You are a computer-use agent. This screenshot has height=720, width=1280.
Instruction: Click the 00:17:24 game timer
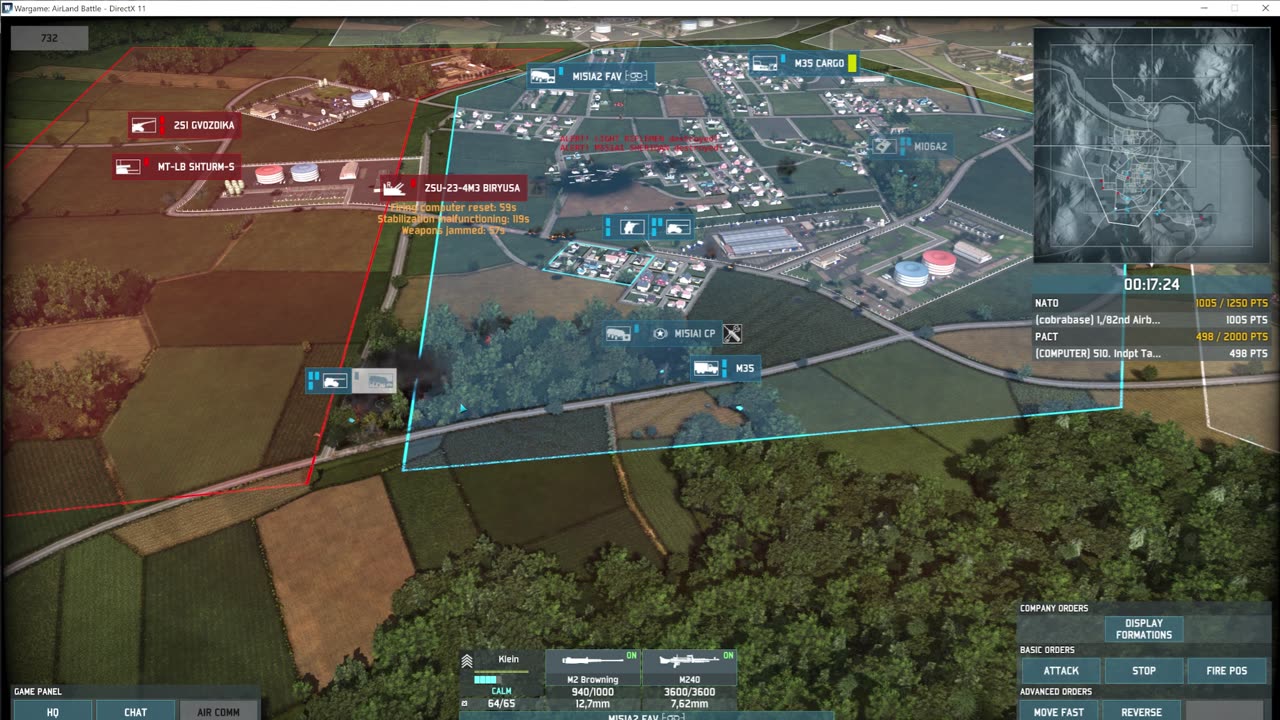(x=1151, y=285)
